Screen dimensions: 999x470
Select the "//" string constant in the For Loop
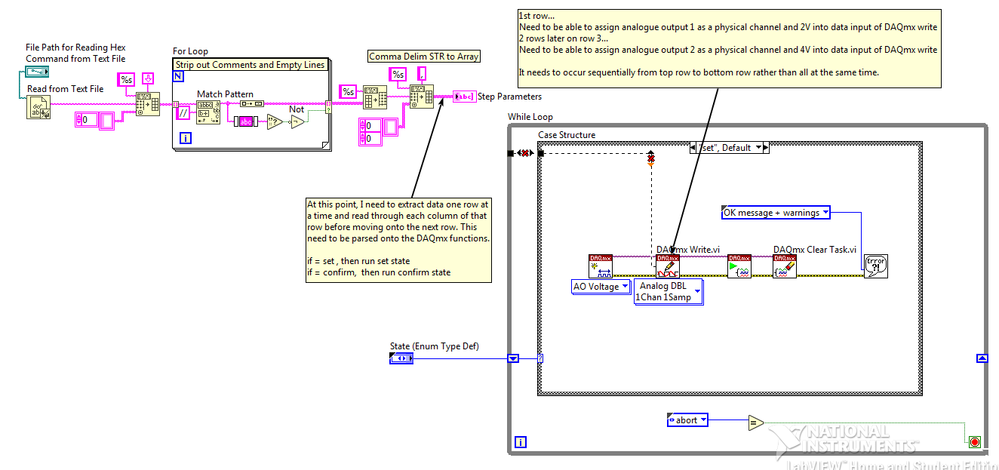click(183, 113)
